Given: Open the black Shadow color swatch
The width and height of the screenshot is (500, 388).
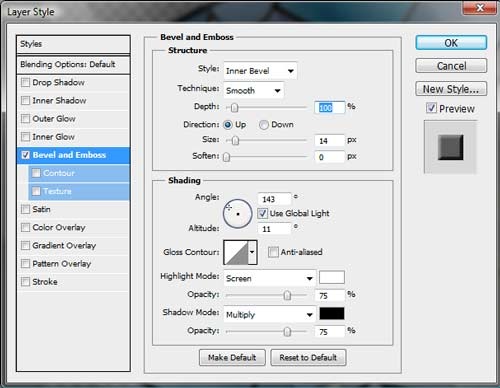Looking at the screenshot, I should pyautogui.click(x=332, y=313).
